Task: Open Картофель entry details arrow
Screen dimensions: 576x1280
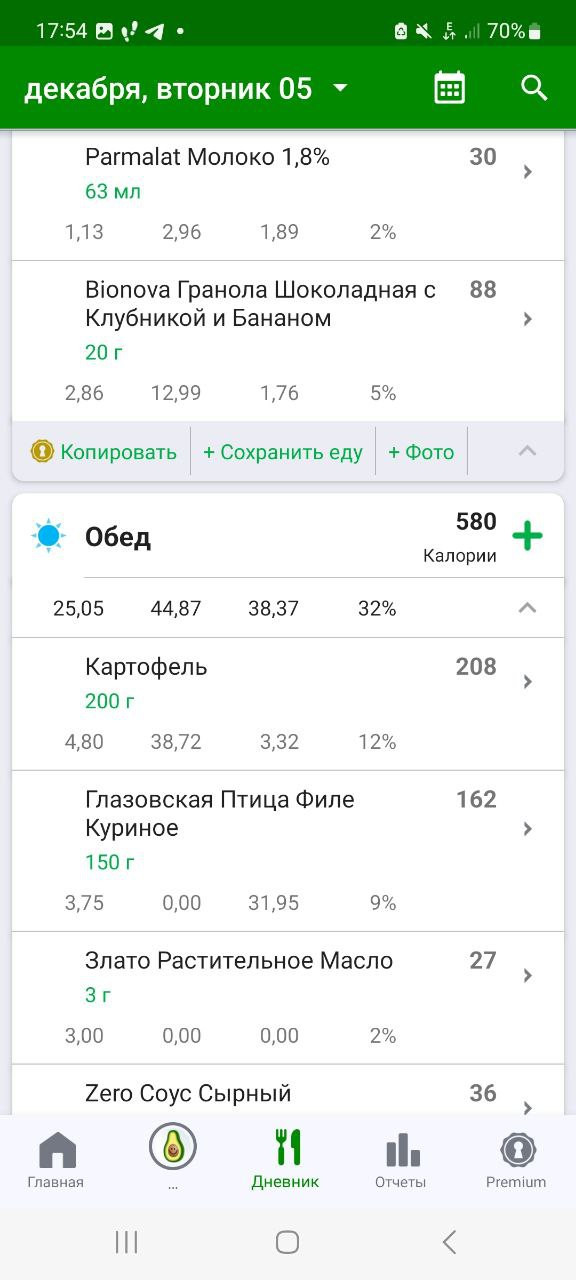Action: (528, 682)
